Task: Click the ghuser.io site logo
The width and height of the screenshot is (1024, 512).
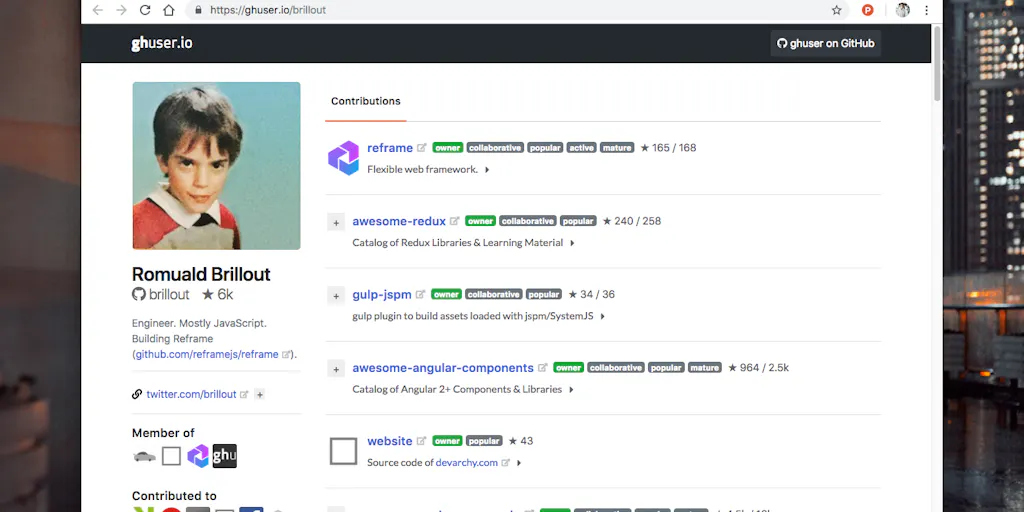Action: [162, 43]
